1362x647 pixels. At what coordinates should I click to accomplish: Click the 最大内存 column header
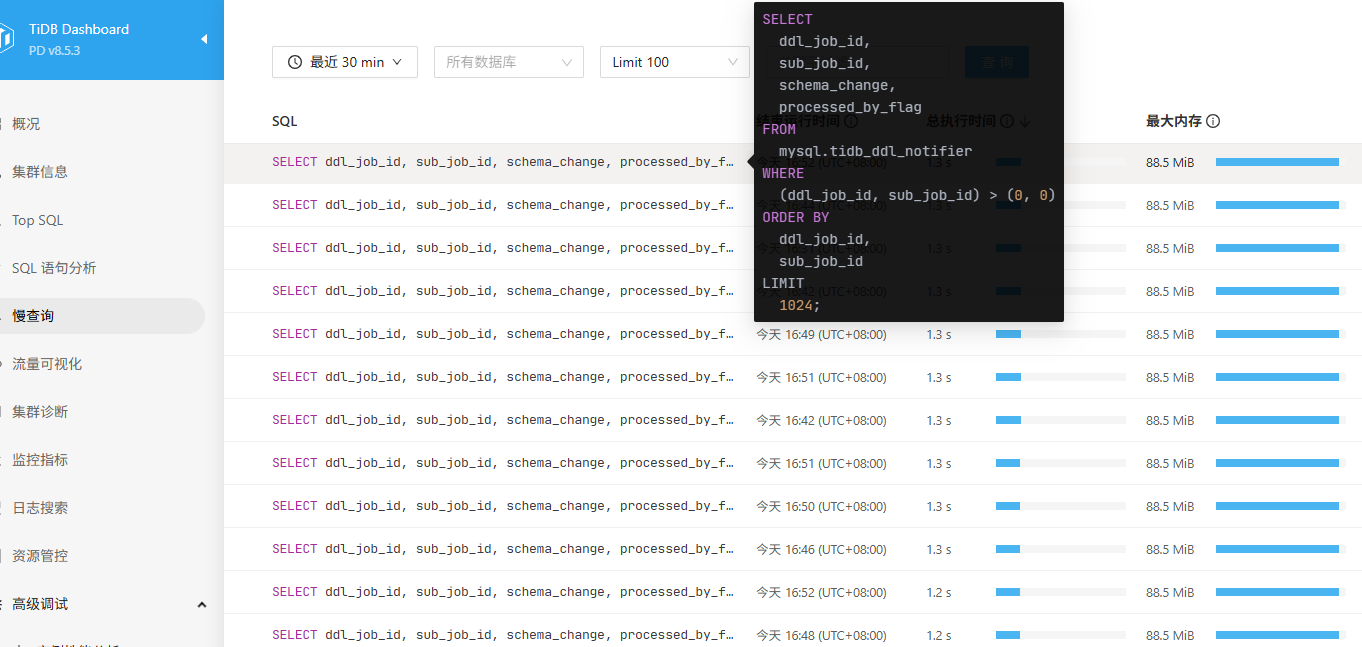pos(1173,121)
